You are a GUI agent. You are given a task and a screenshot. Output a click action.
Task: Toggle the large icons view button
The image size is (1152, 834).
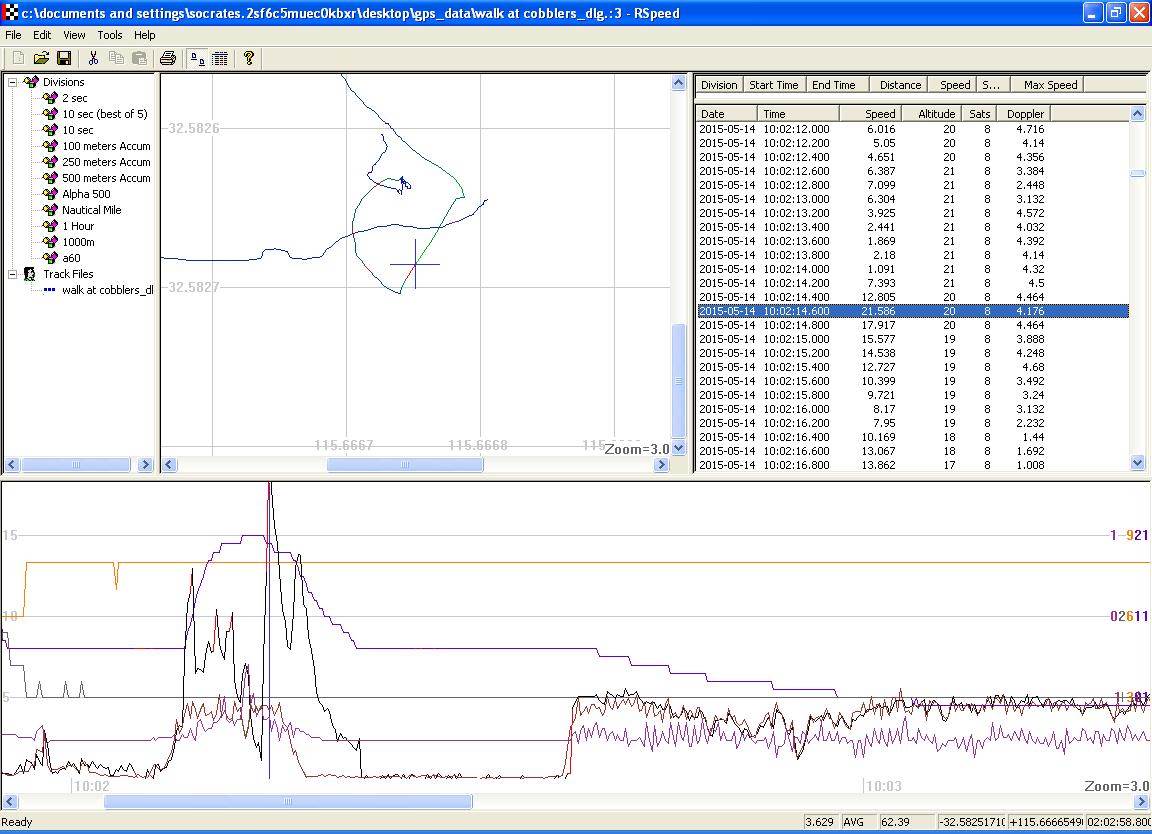[197, 59]
